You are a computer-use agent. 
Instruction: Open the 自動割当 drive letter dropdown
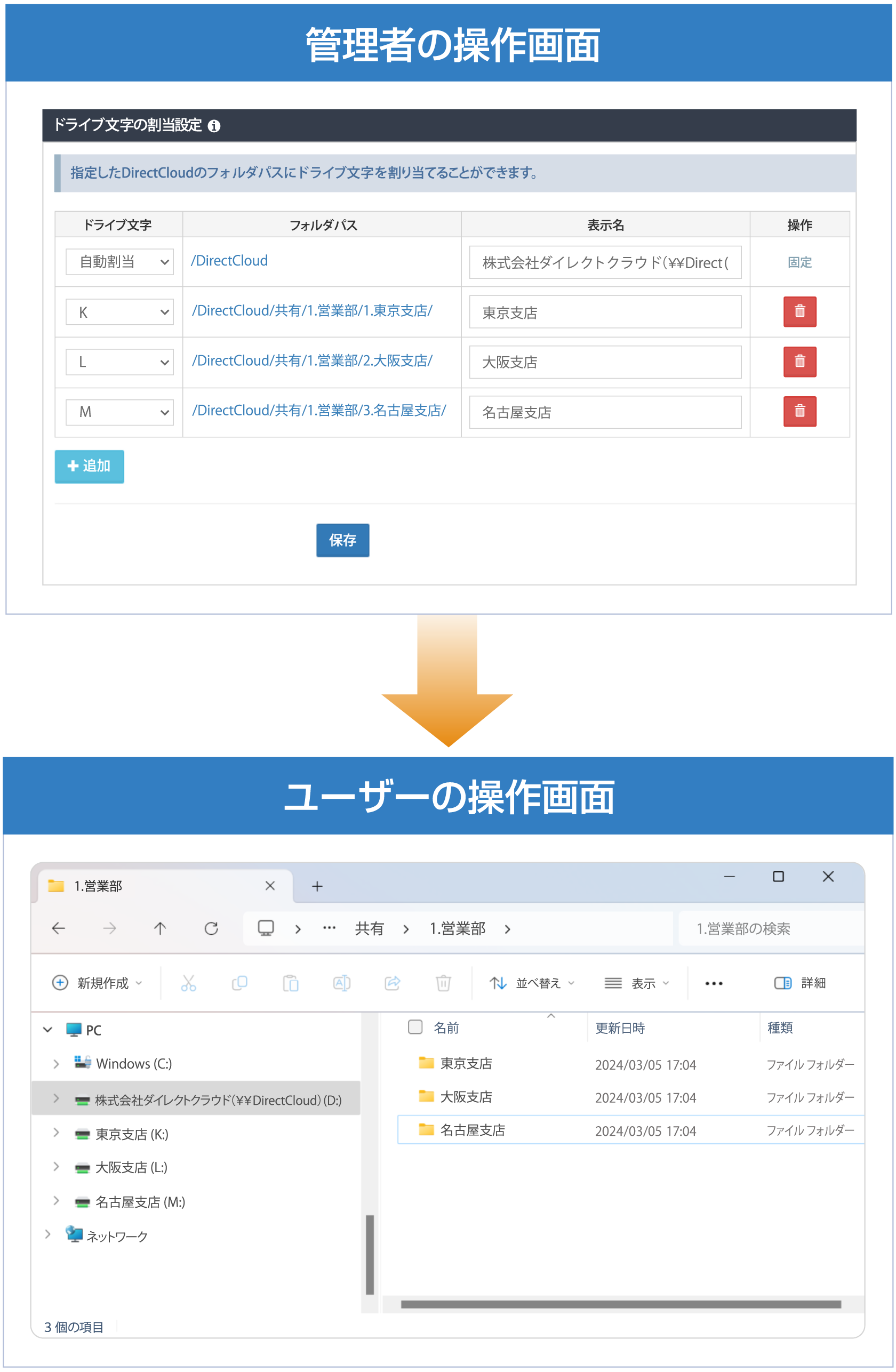119,262
